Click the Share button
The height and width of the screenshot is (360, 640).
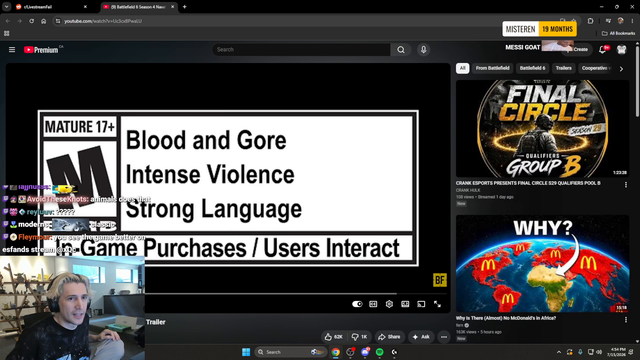coord(389,337)
